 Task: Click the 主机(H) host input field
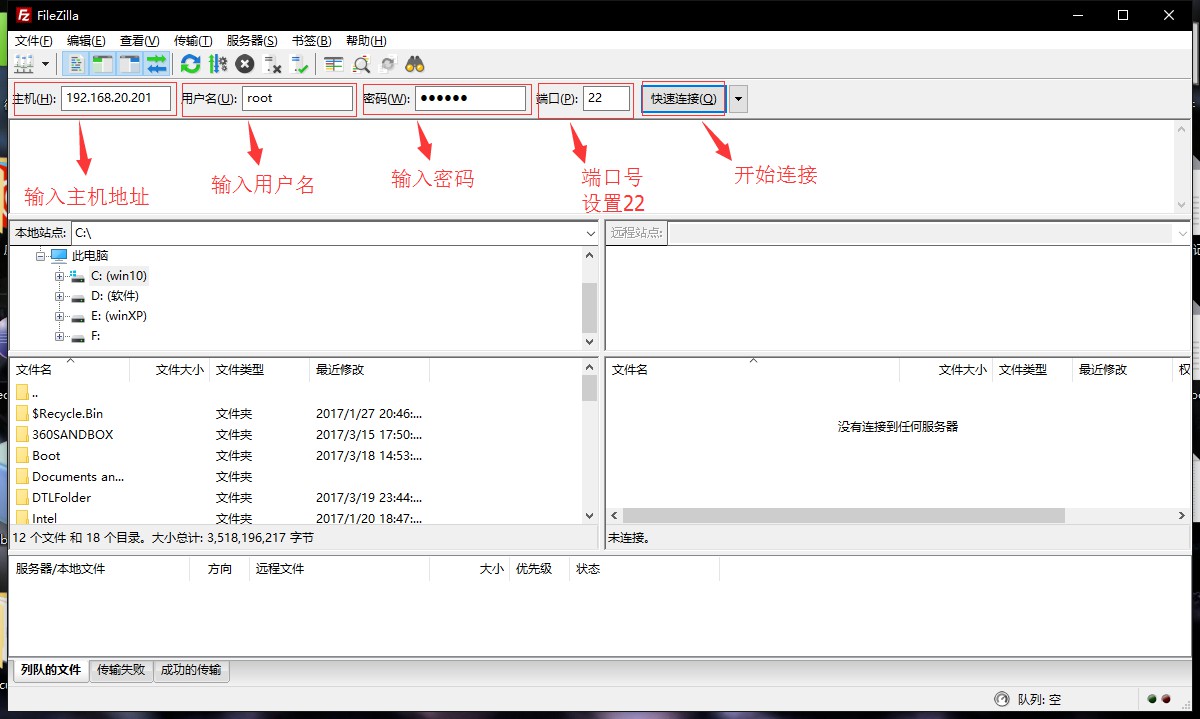116,98
